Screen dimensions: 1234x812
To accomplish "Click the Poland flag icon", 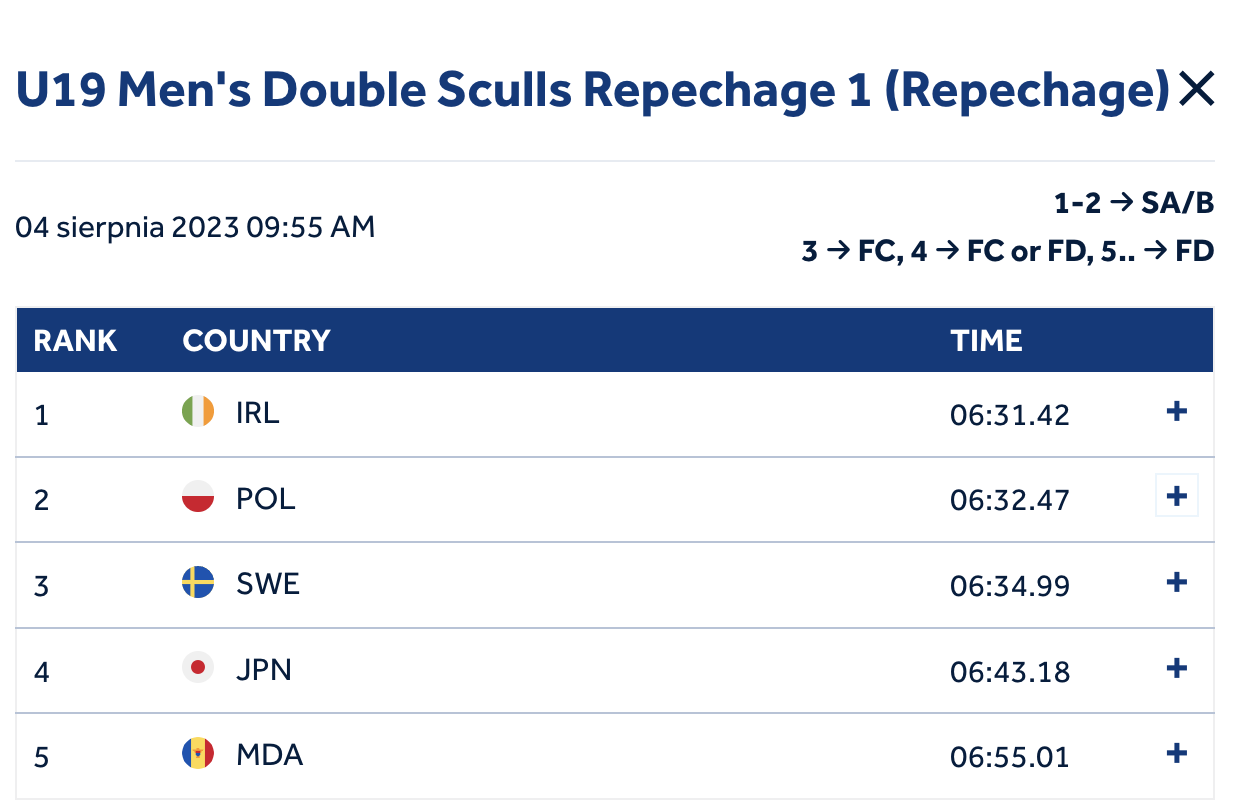I will pos(198,496).
